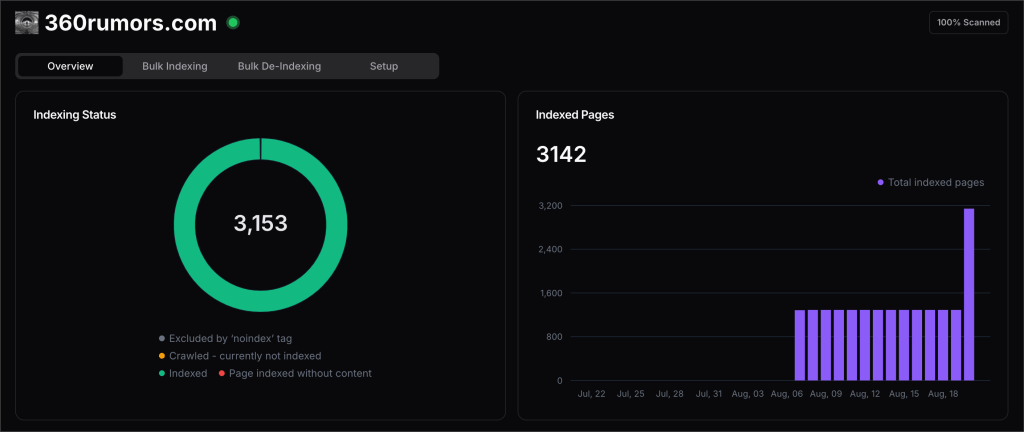Viewport: 1024px width, 432px height.
Task: Click the Jul, 22 x-axis label
Action: click(x=592, y=394)
